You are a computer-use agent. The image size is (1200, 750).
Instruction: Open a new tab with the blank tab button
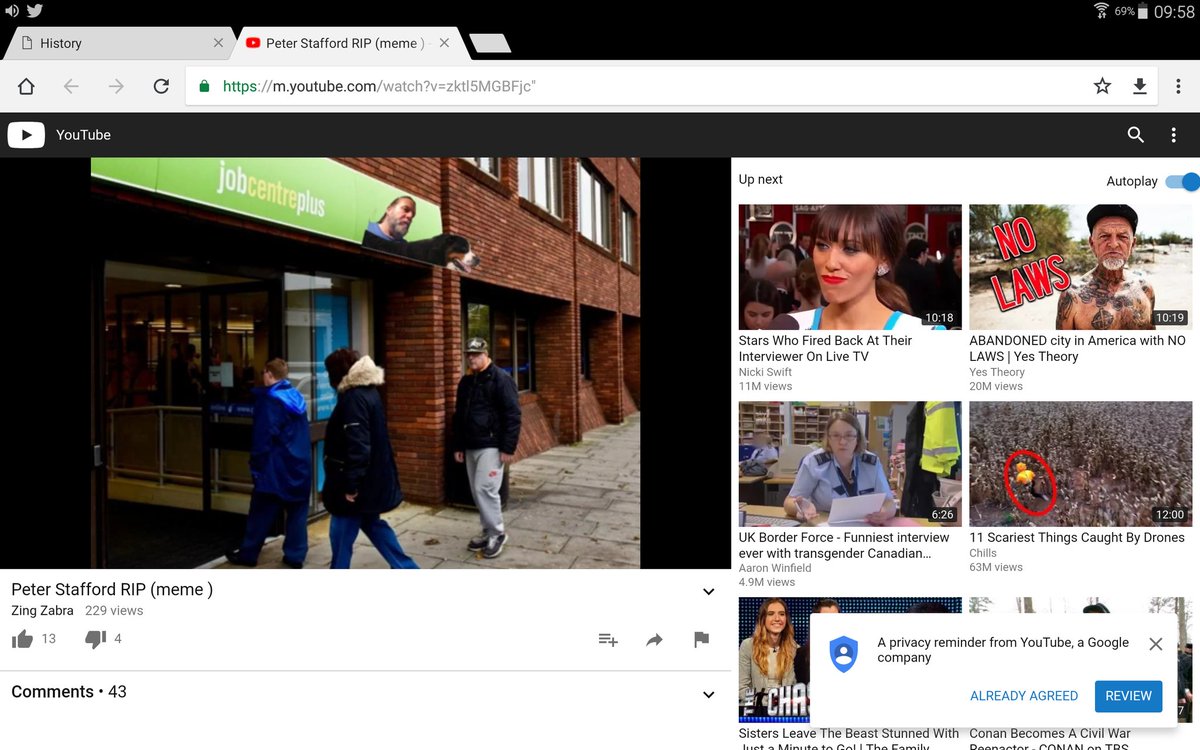point(490,43)
